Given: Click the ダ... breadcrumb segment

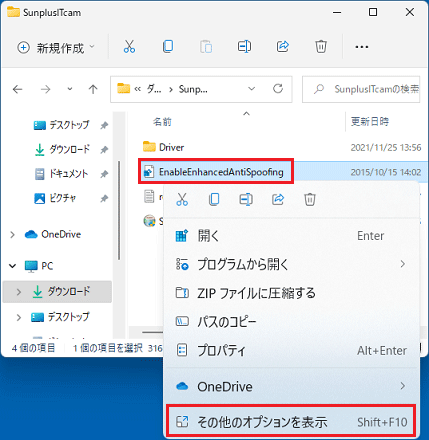Looking at the screenshot, I should pyautogui.click(x=154, y=89).
